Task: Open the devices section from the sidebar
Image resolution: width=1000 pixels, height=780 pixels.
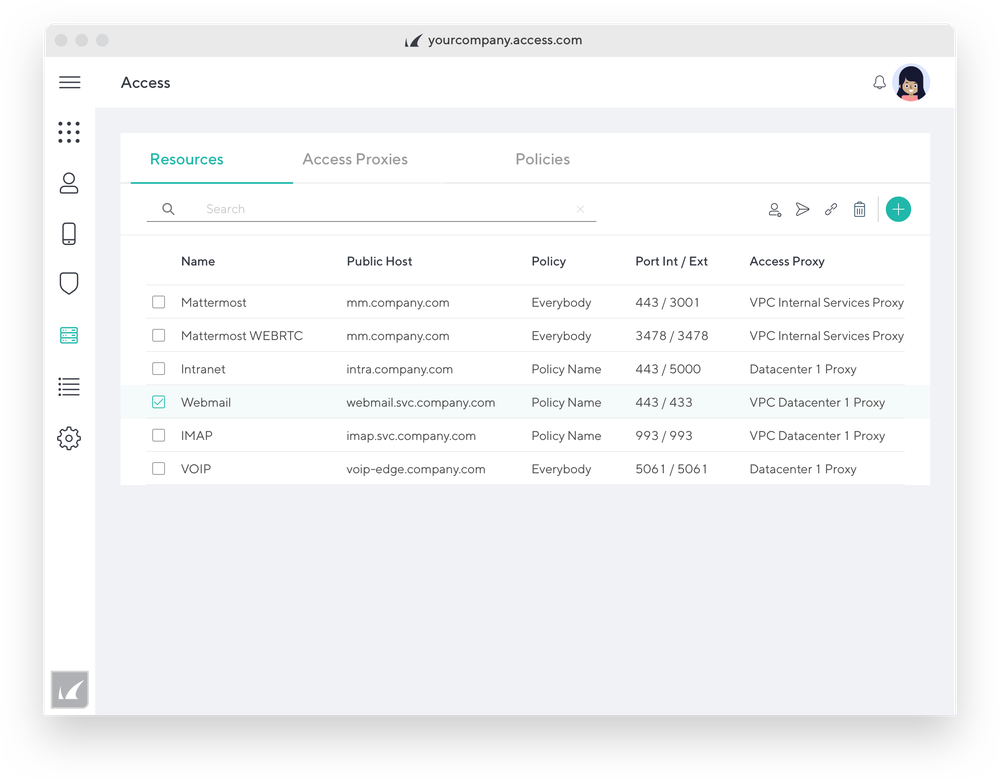Action: click(69, 233)
